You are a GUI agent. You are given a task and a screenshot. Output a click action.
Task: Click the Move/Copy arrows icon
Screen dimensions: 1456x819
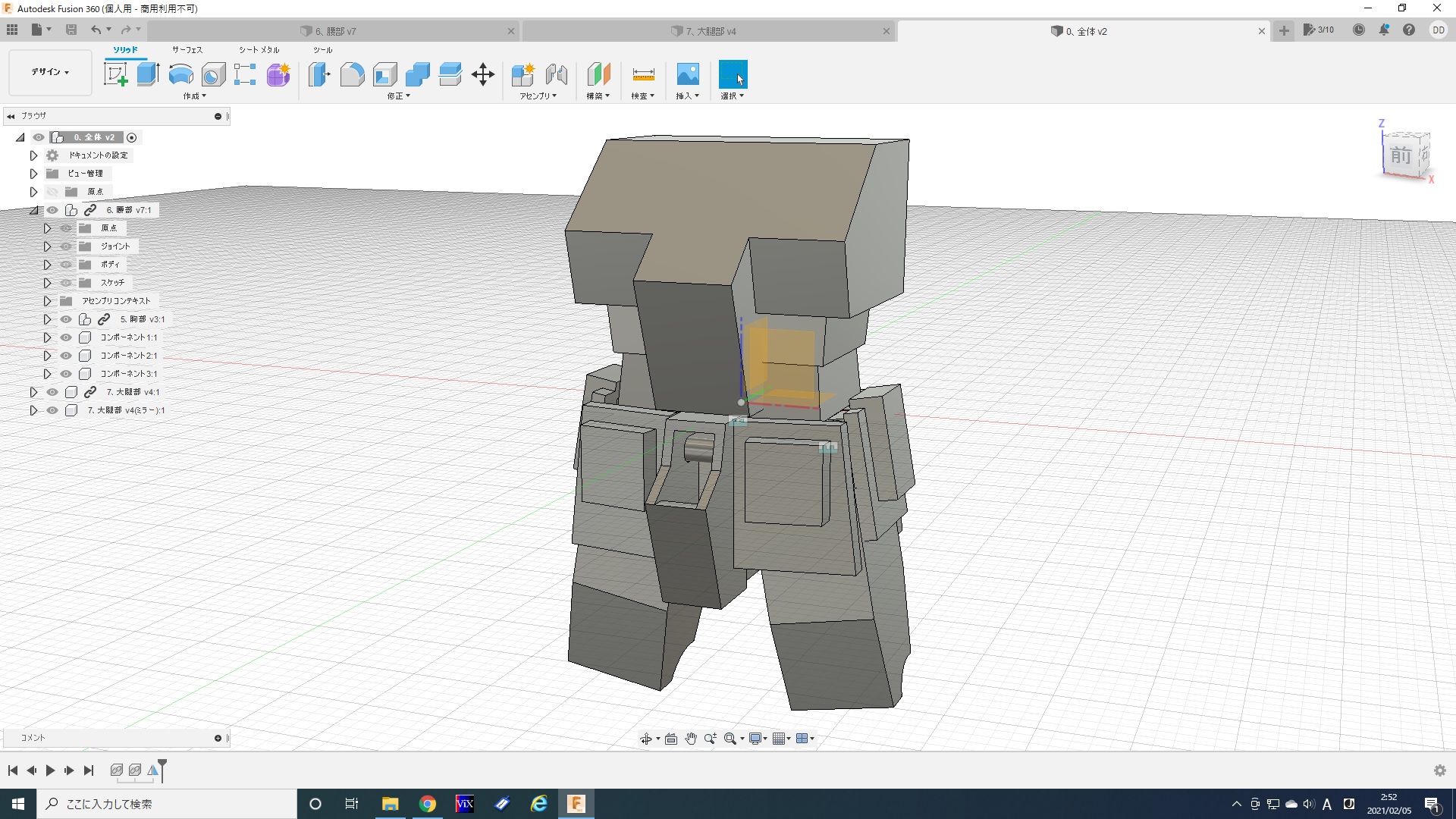coord(482,74)
